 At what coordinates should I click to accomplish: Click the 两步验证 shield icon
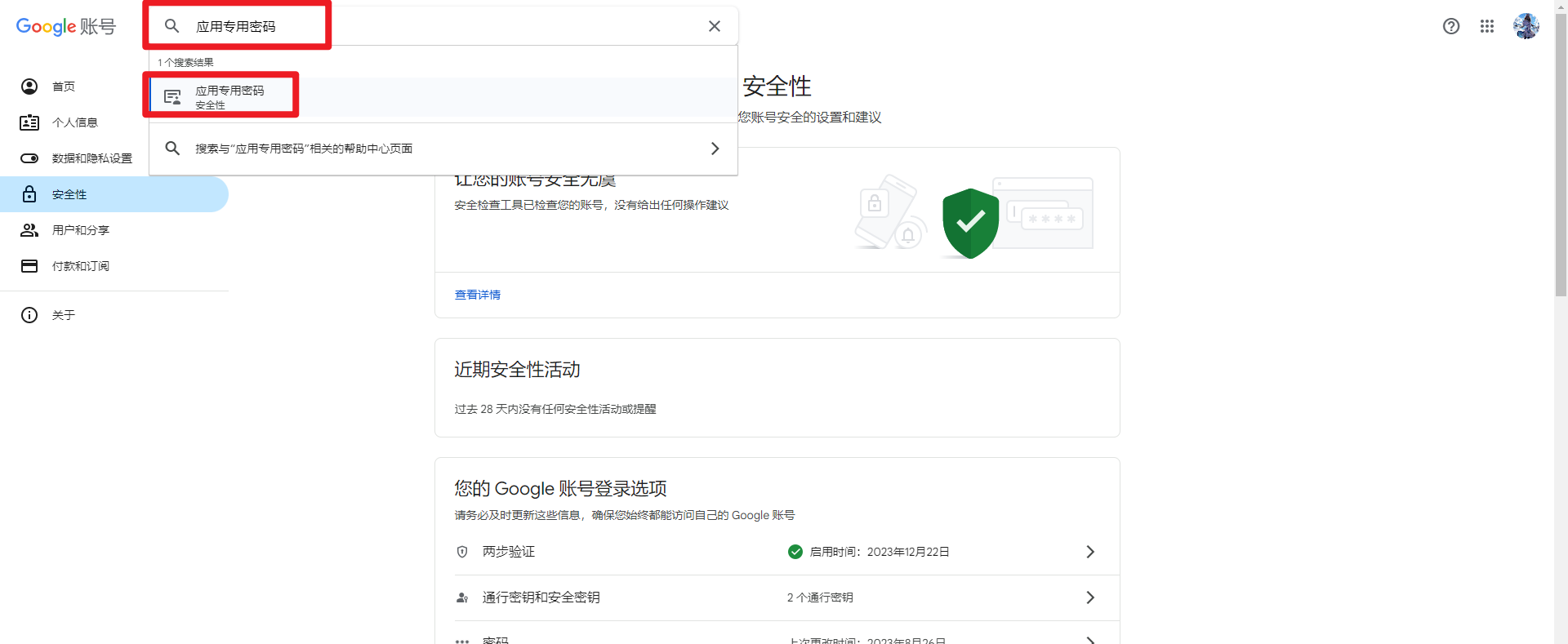(462, 552)
